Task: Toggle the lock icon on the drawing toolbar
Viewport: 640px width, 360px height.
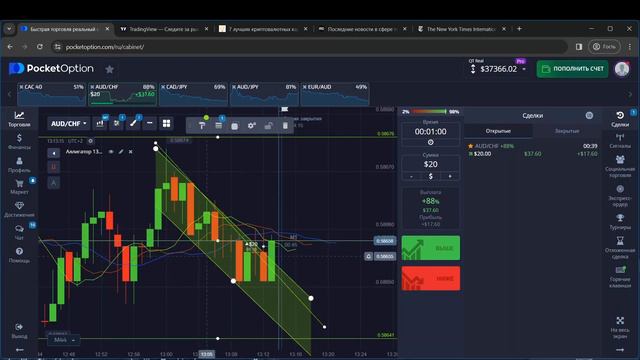Action: pos(268,126)
